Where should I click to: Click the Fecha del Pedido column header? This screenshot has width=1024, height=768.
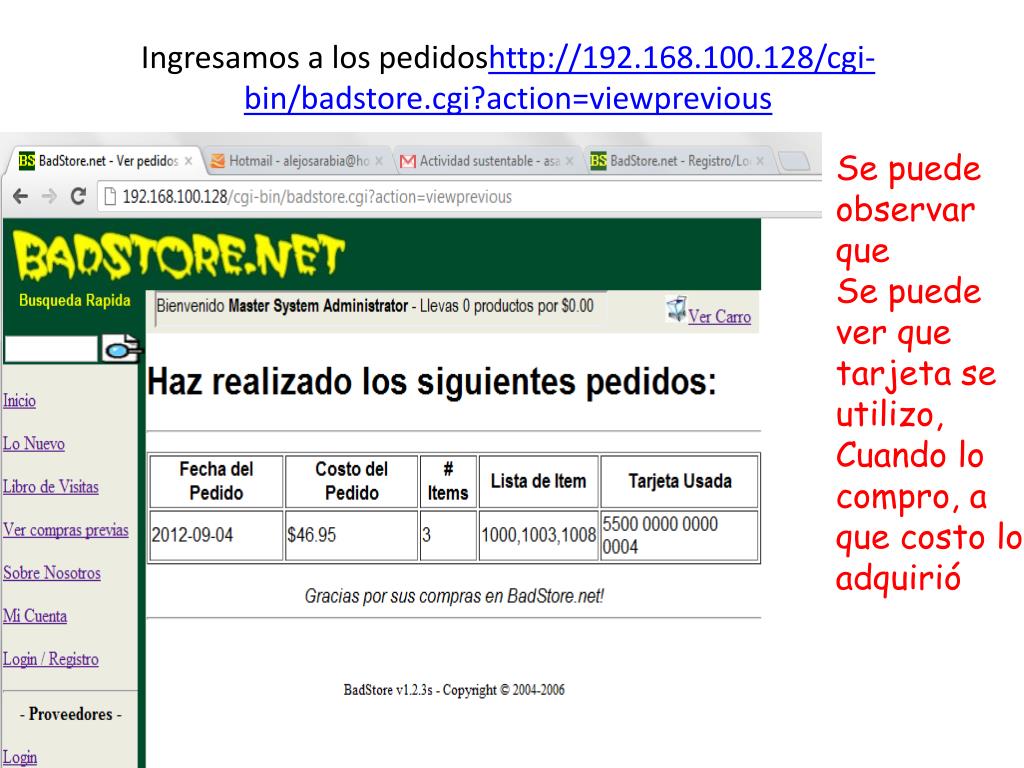click(216, 481)
